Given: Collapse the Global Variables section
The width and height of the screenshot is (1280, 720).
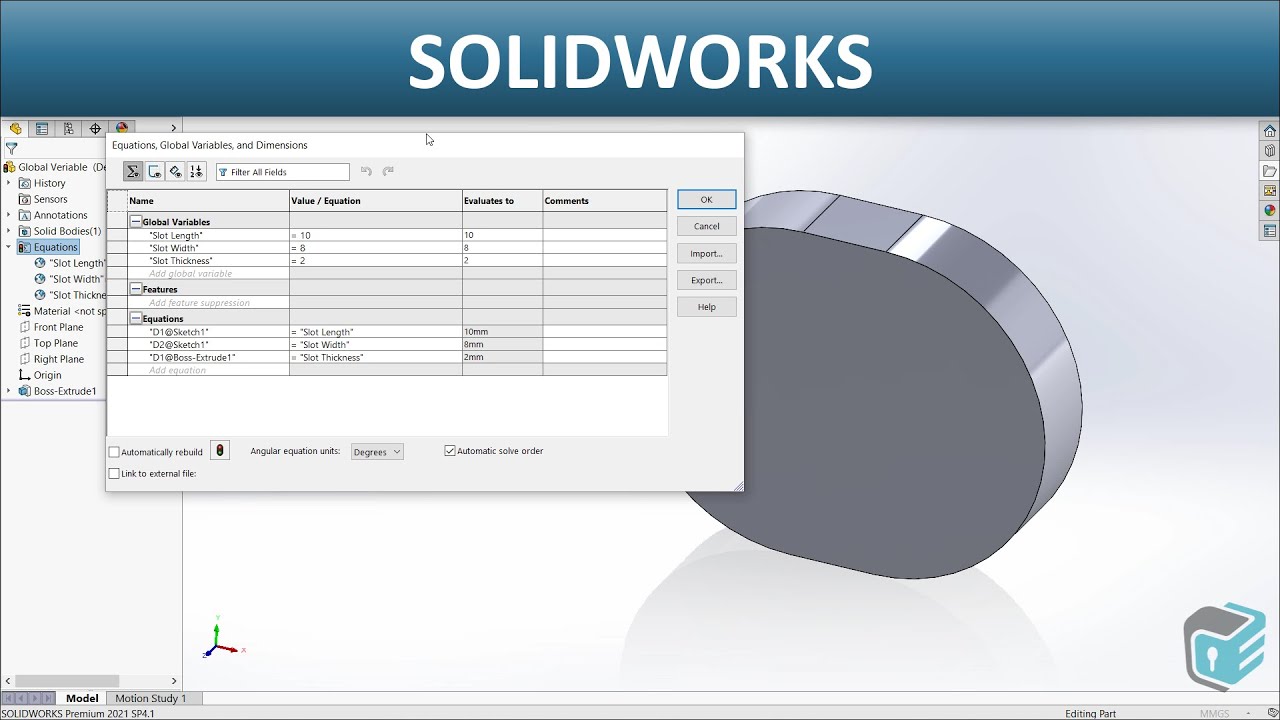Looking at the screenshot, I should (x=136, y=222).
